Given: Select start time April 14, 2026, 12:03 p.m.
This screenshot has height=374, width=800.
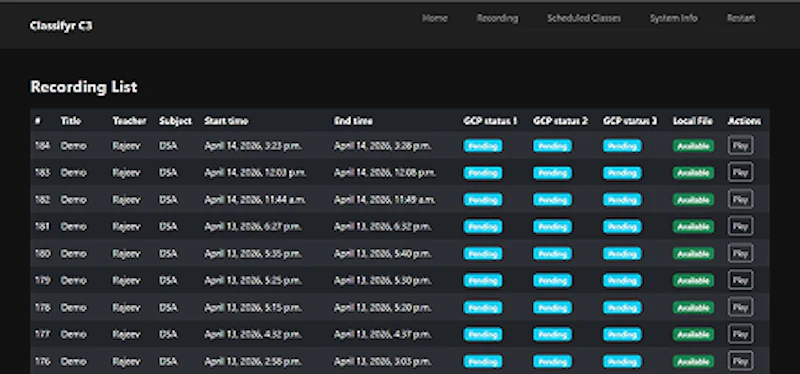Looking at the screenshot, I should point(255,173).
